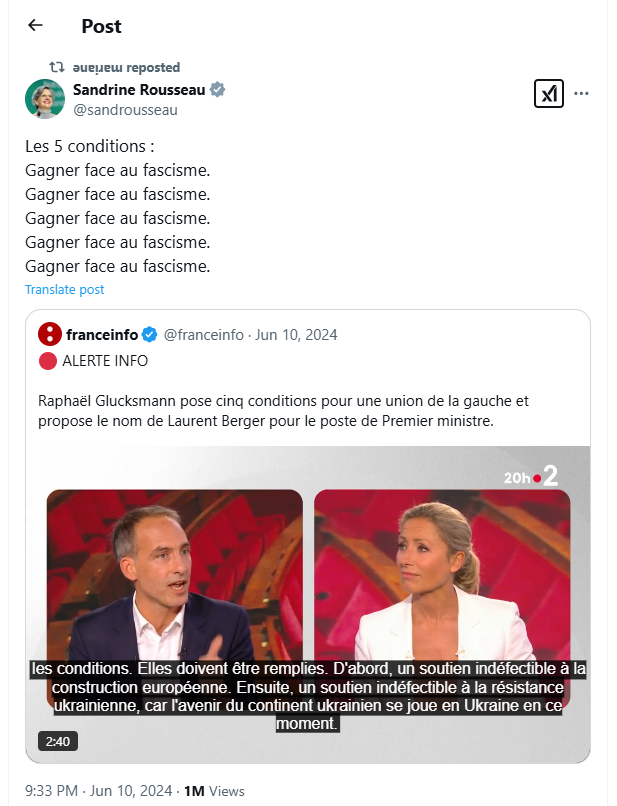Click the red ALERTE INFO circle emoji
The image size is (617, 806).
47,361
